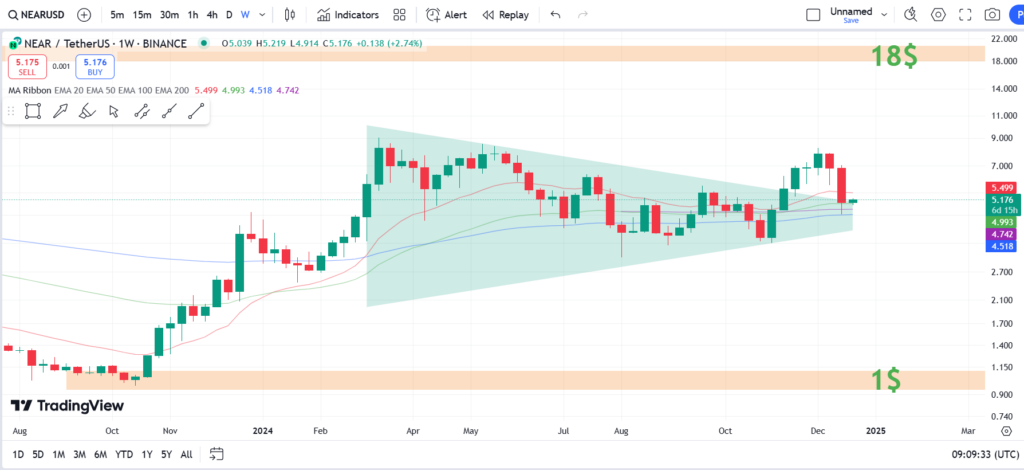Open chart settings hexagon icon
This screenshot has width=1024, height=470.
(x=937, y=15)
